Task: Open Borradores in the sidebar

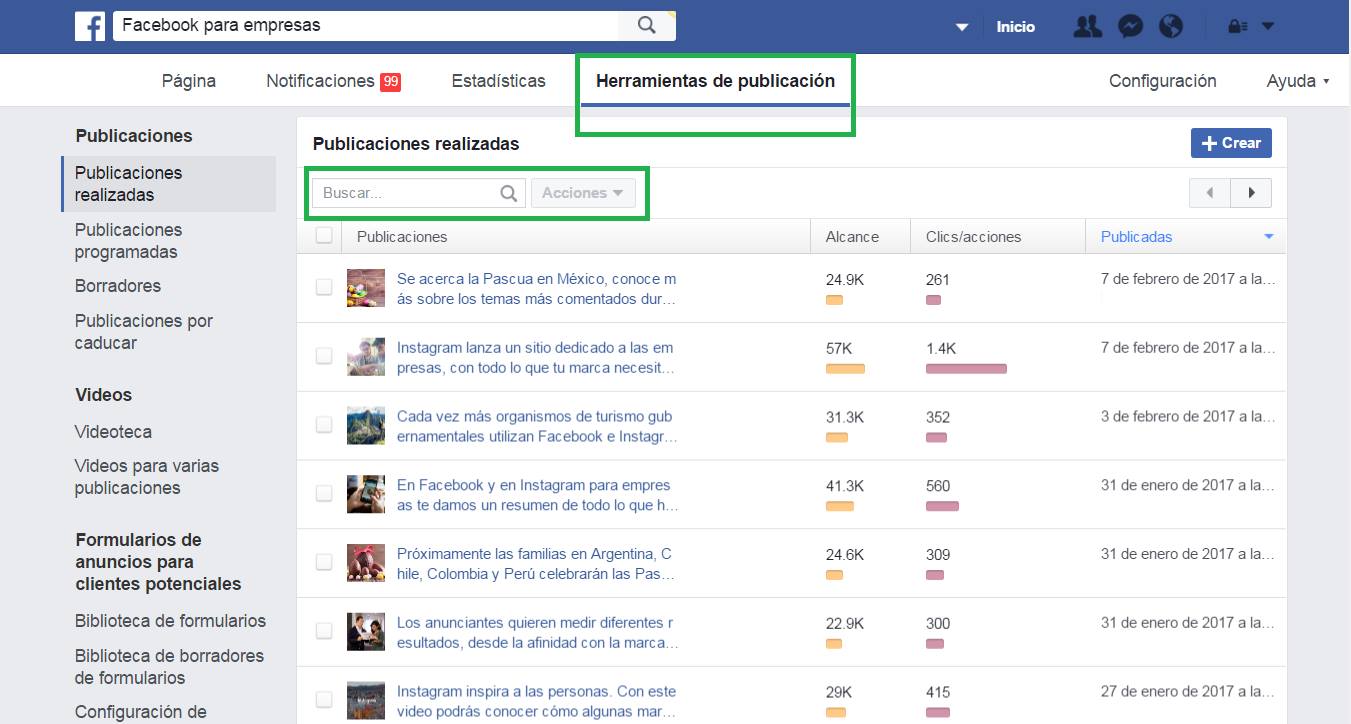Action: [118, 286]
